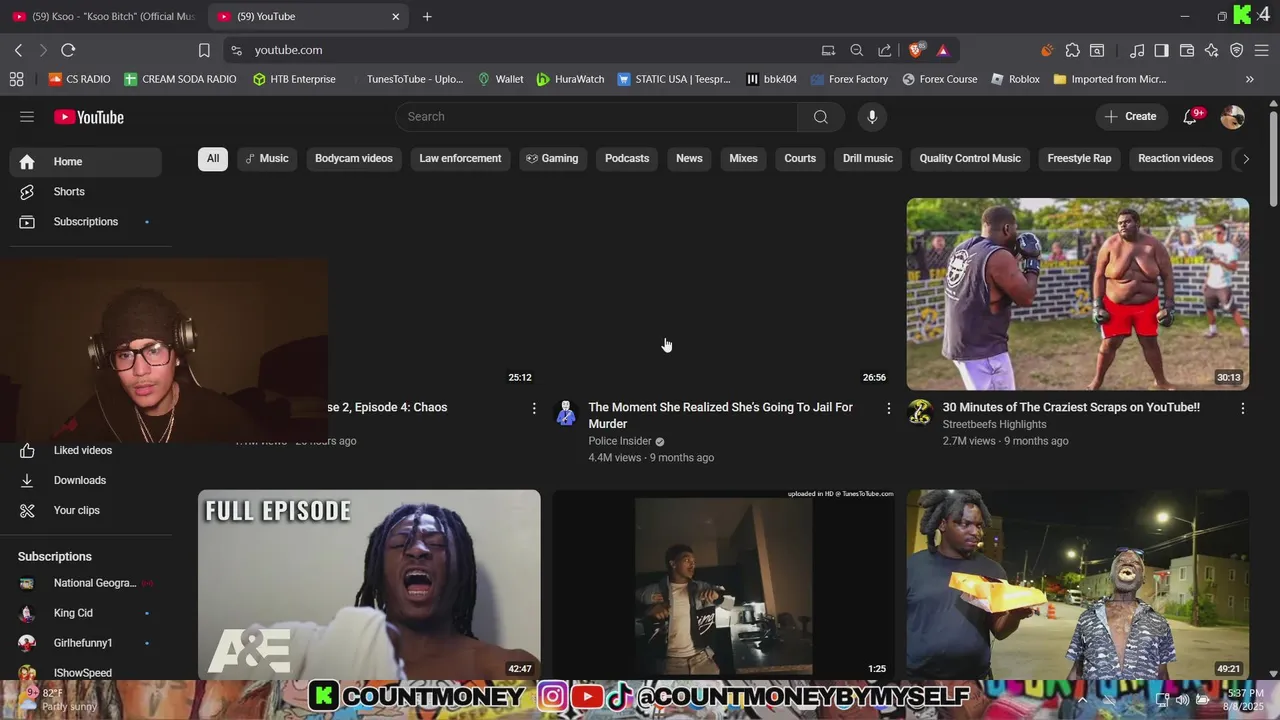Image resolution: width=1280 pixels, height=720 pixels.
Task: Click the Create button
Action: pos(1130,117)
